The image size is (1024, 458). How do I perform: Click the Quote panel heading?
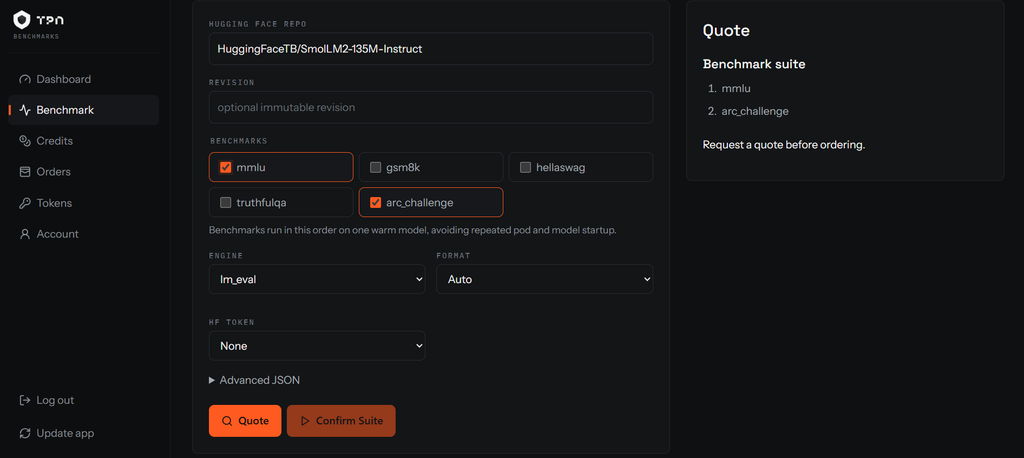pyautogui.click(x=726, y=30)
